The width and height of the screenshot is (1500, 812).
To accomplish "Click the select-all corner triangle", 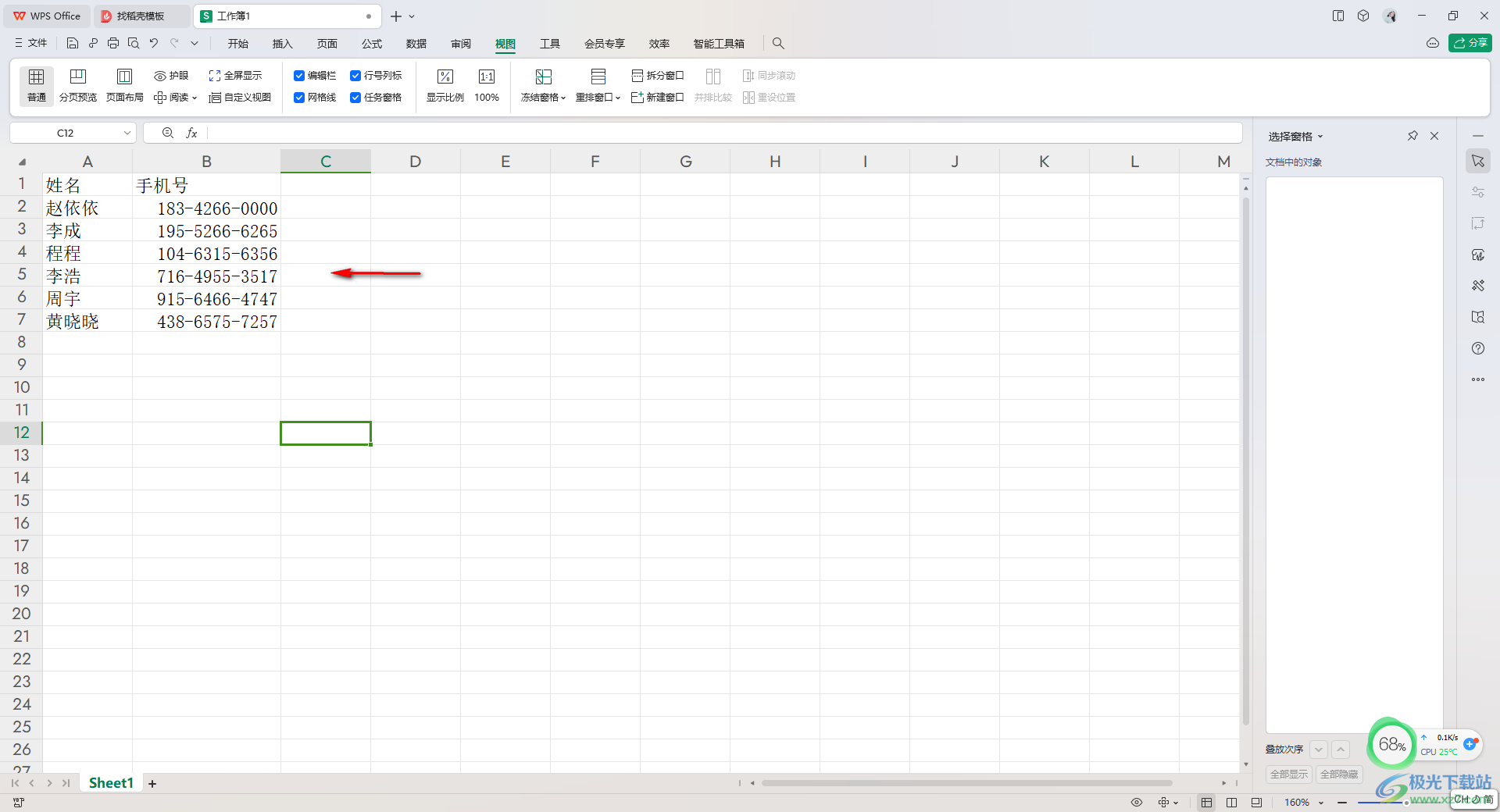I will point(22,162).
